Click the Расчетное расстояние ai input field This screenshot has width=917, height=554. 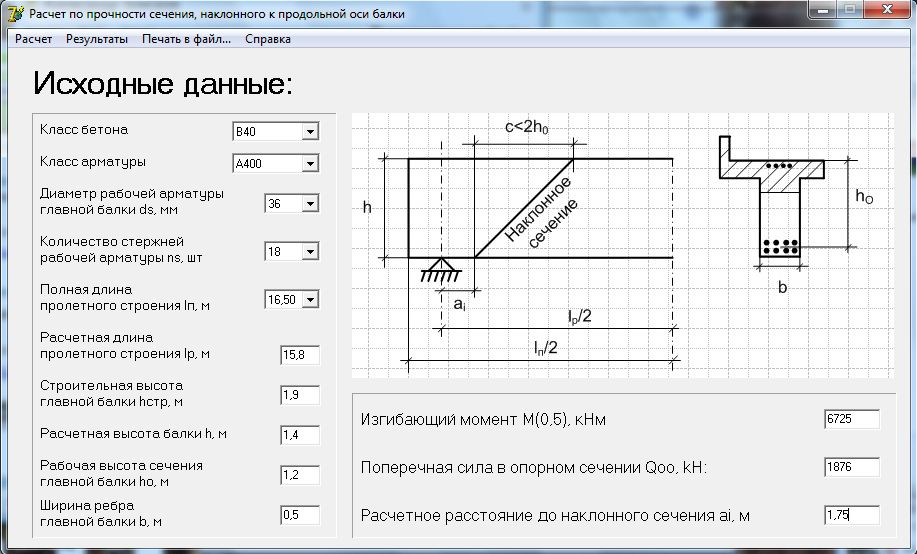pos(851,515)
